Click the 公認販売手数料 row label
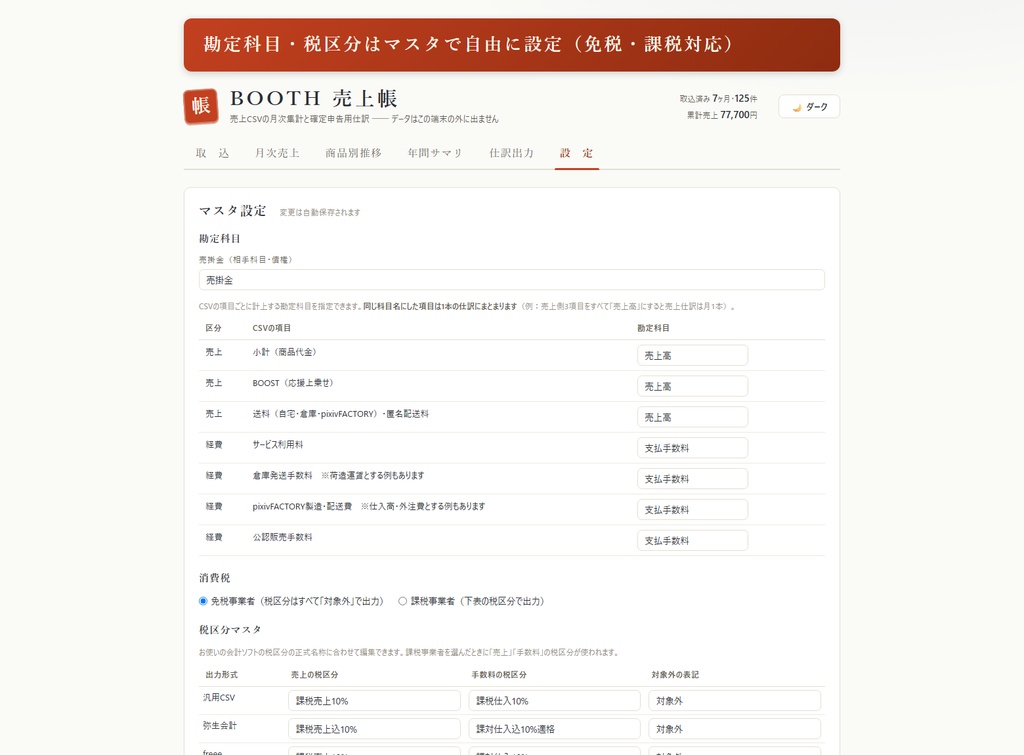 pos(282,537)
